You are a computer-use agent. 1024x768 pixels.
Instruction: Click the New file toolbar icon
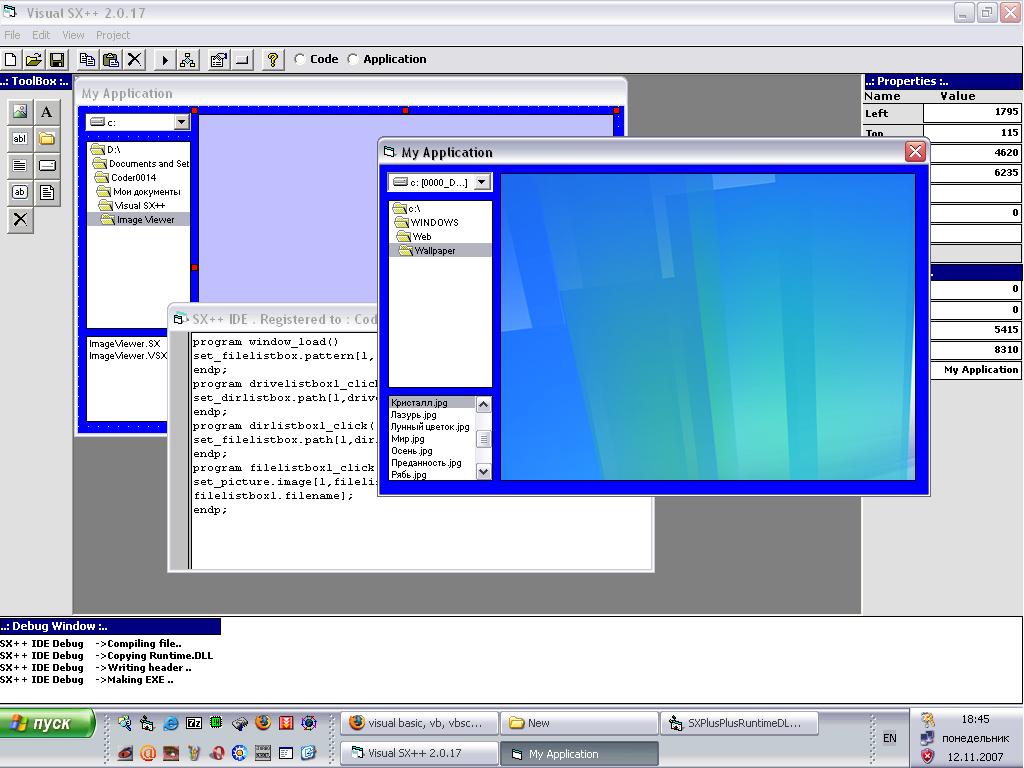tap(11, 60)
